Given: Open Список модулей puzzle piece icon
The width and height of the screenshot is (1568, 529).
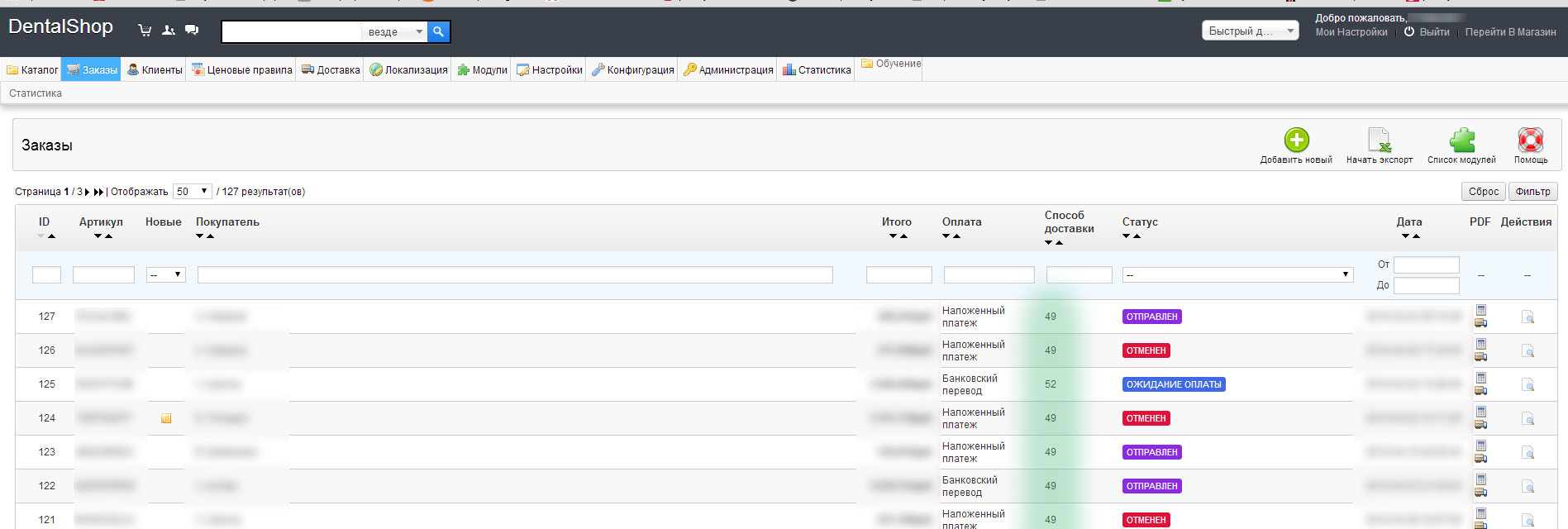Looking at the screenshot, I should 1461,139.
